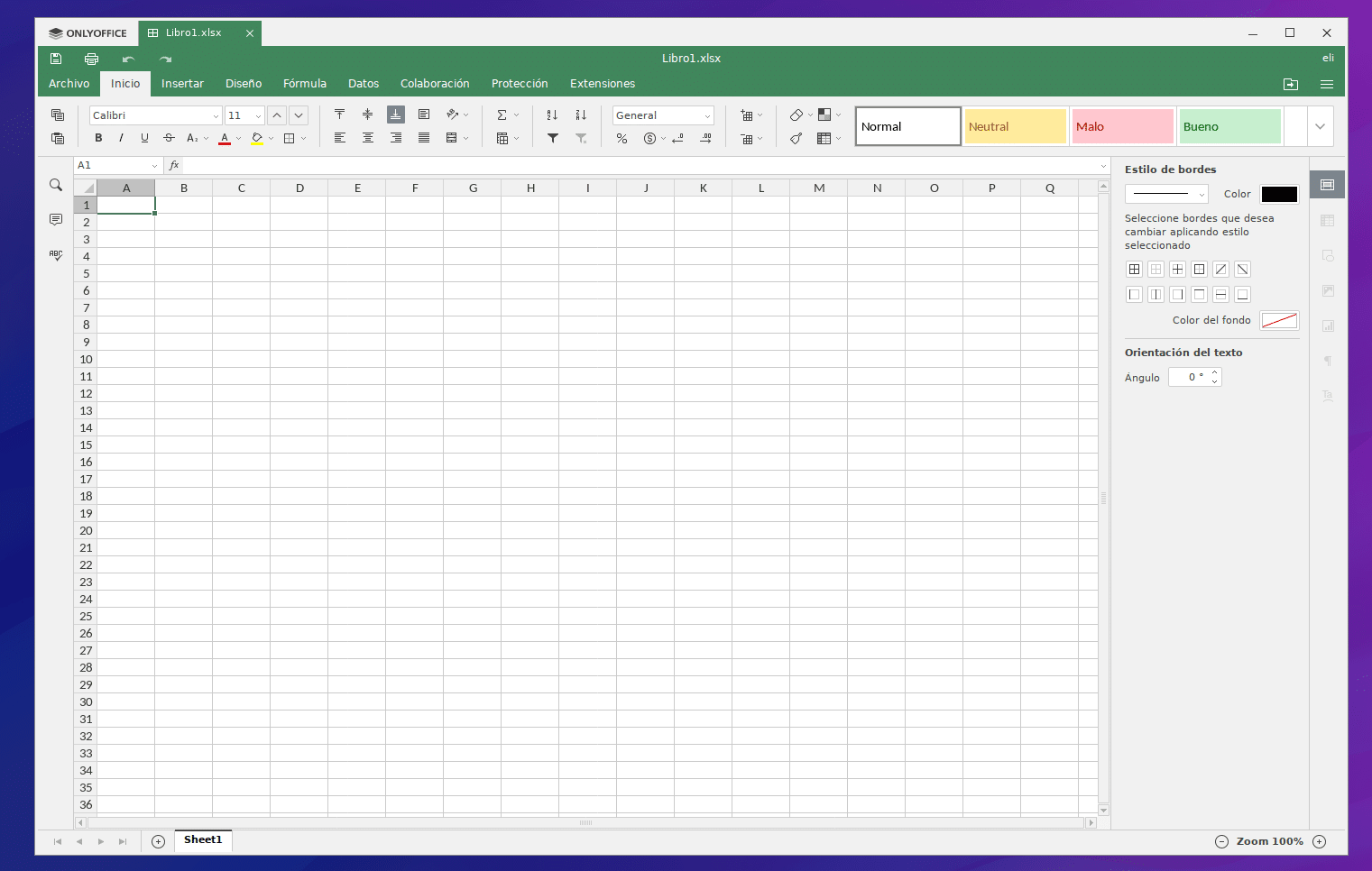Toggle the outer borders button in sidebar
The width and height of the screenshot is (1372, 871).
(x=1199, y=270)
